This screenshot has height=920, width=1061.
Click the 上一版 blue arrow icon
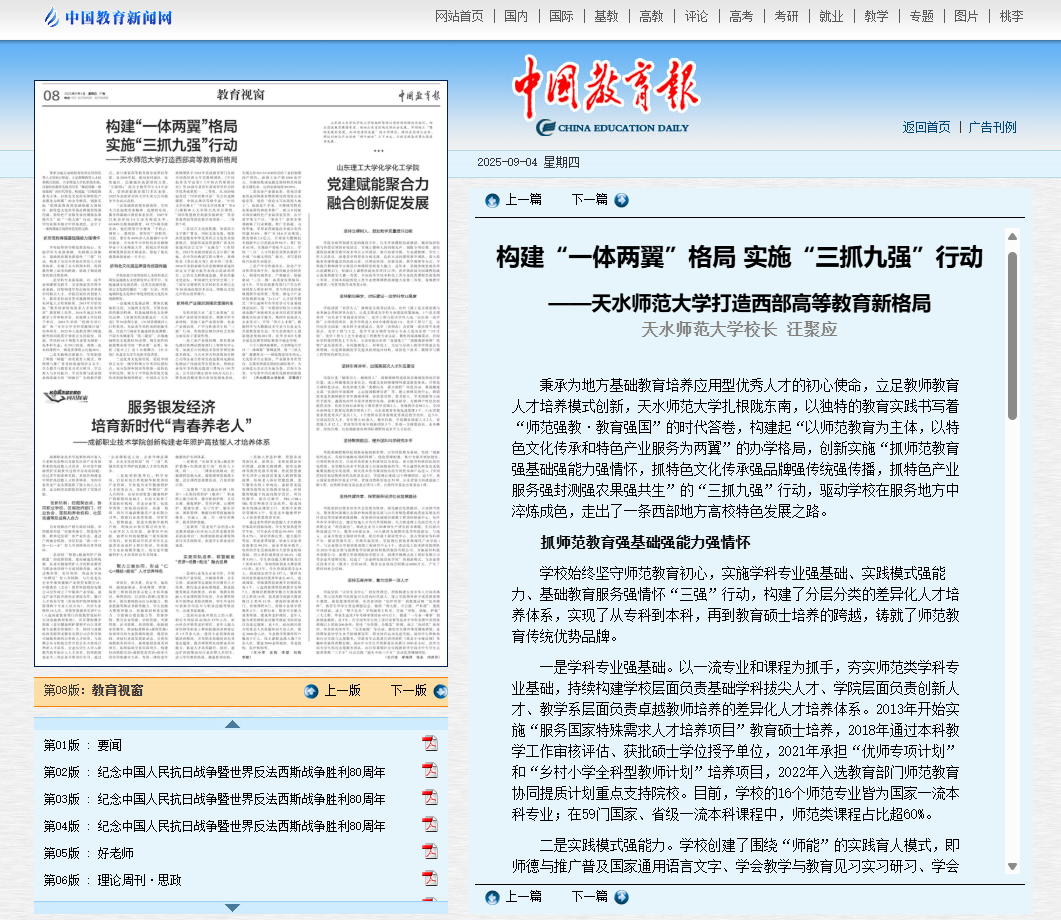click(311, 691)
